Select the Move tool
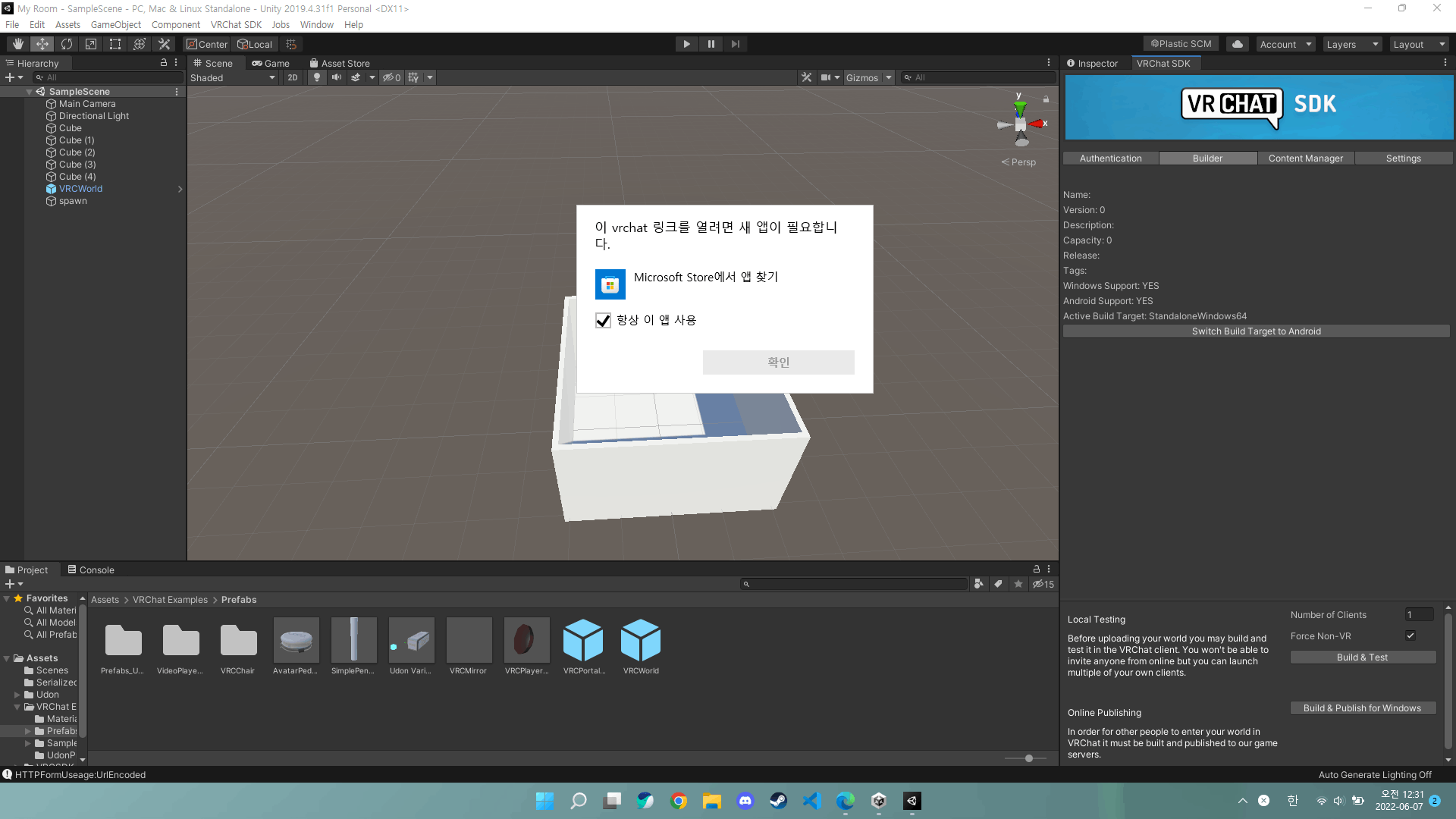The height and width of the screenshot is (819, 1456). (42, 44)
